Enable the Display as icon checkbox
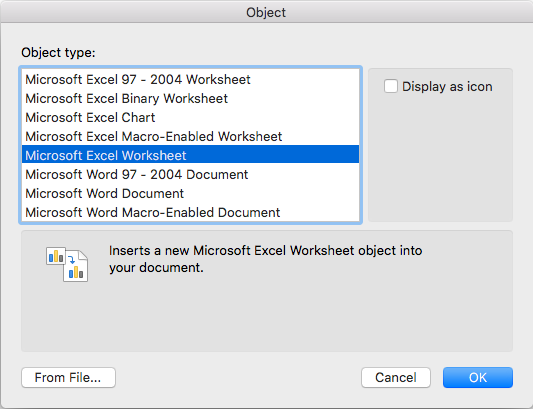The height and width of the screenshot is (409, 533). click(x=391, y=86)
